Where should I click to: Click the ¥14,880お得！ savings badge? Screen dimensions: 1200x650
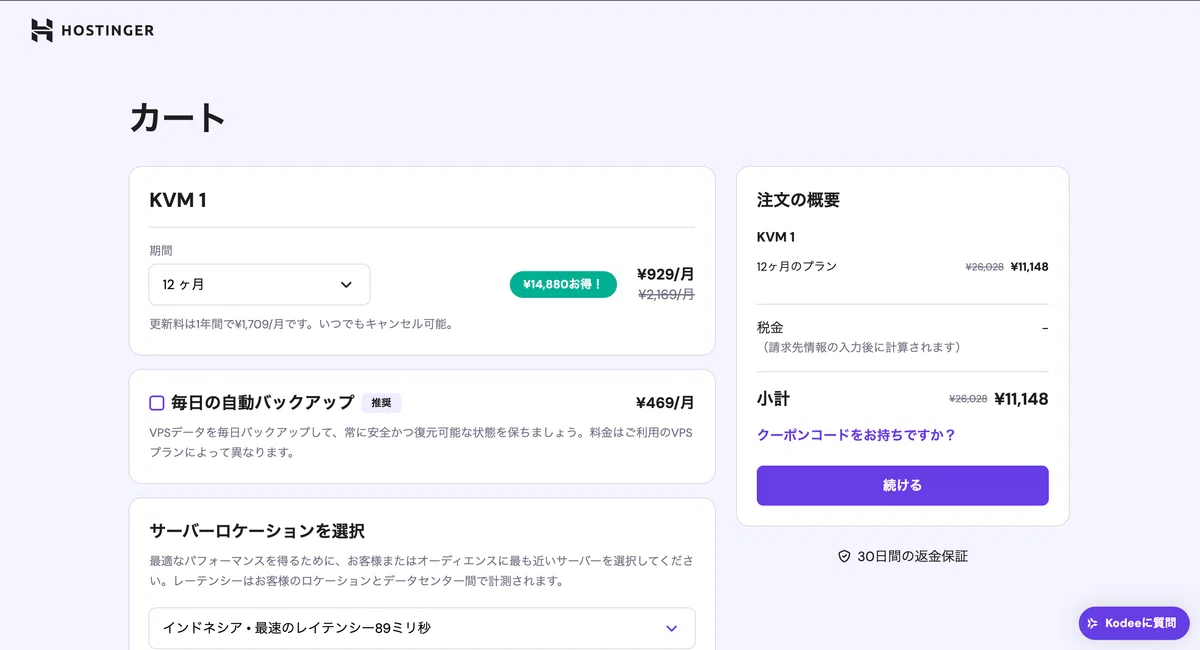tap(563, 285)
